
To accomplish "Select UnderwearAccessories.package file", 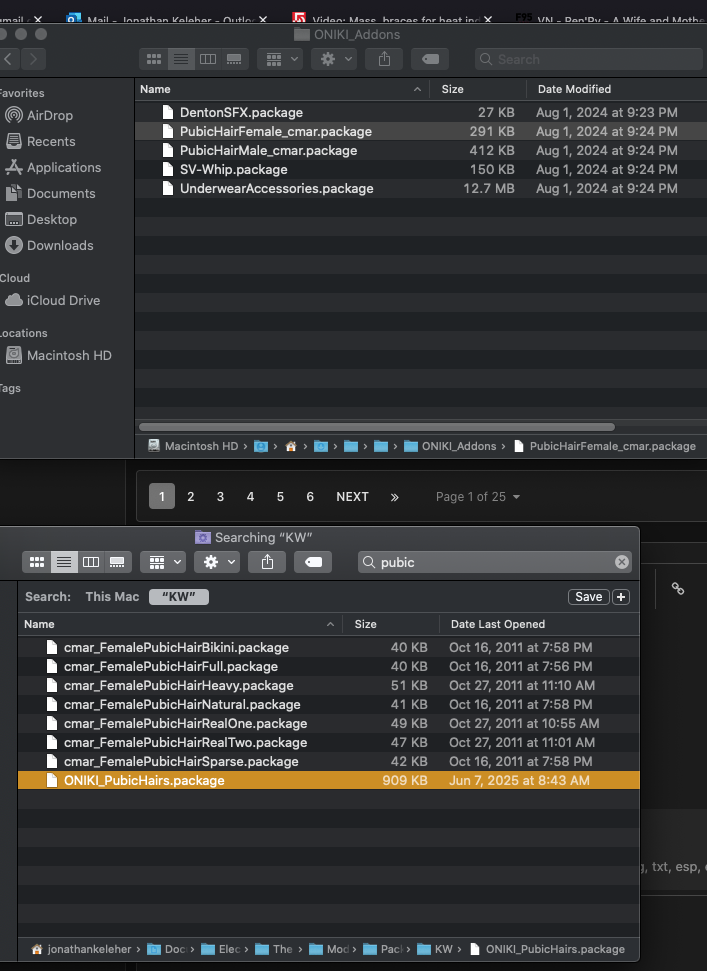I will point(421,188).
